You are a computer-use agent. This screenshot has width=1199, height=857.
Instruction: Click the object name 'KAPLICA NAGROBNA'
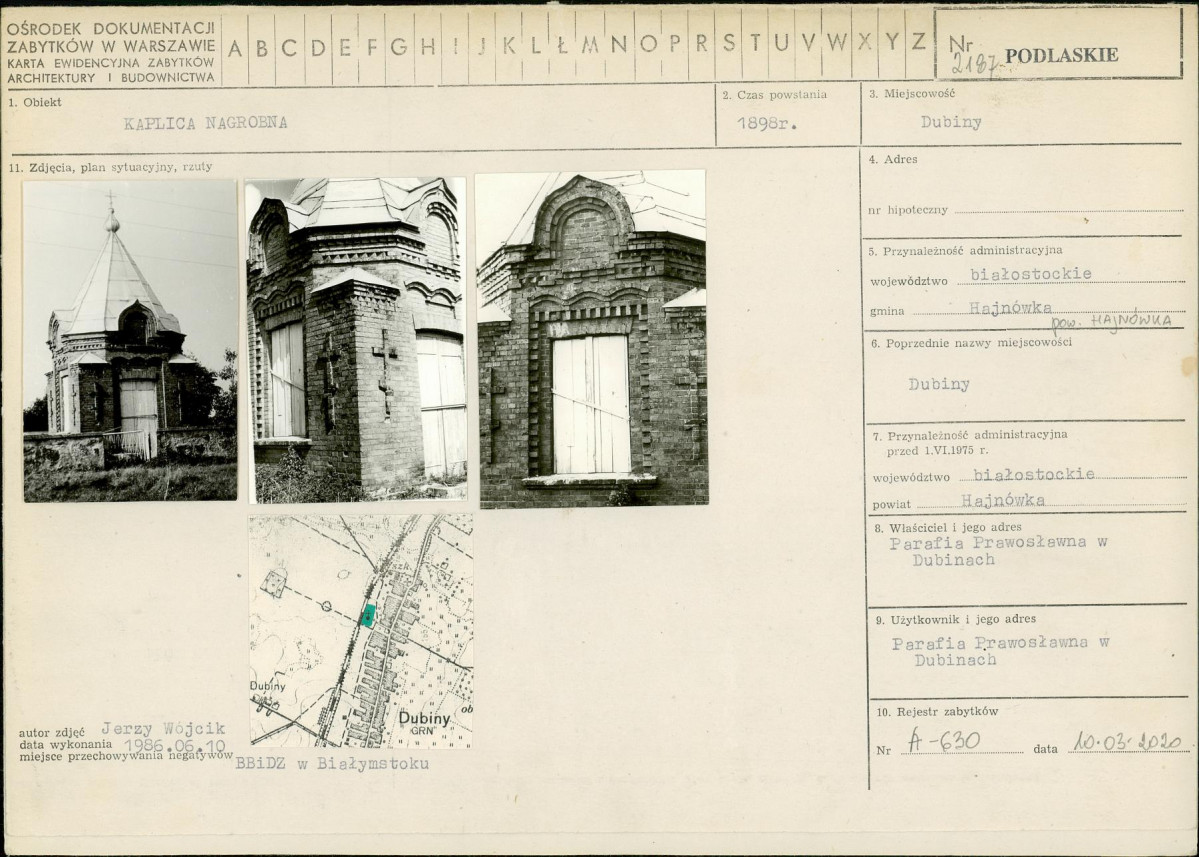click(x=205, y=123)
